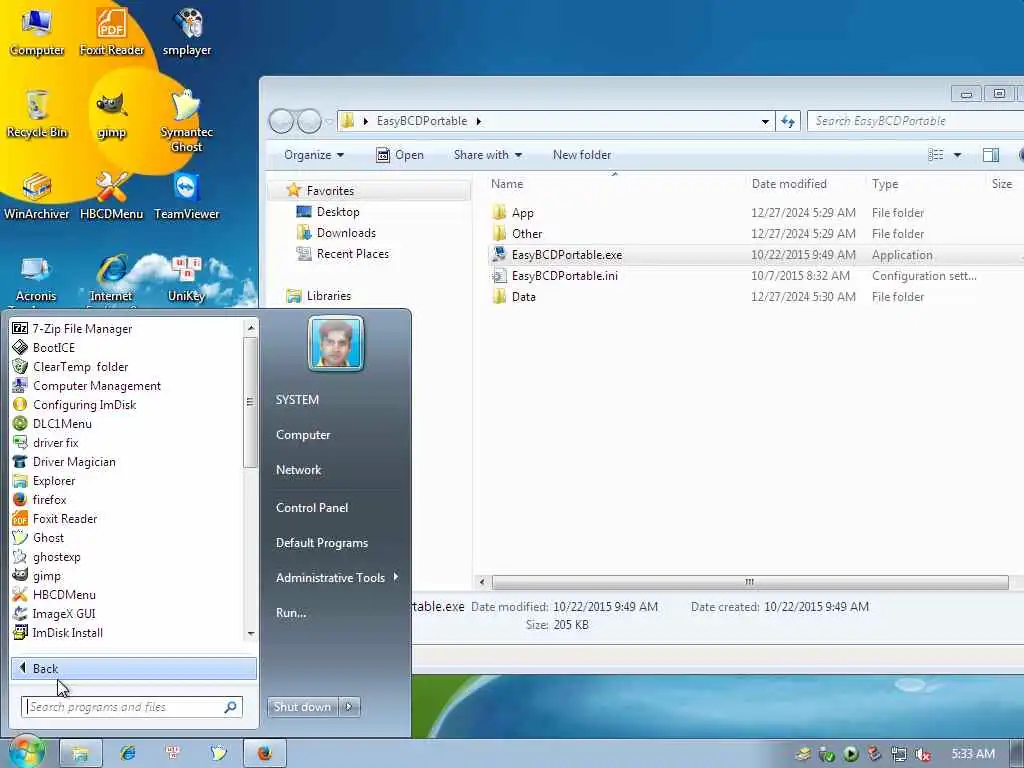
Task: Select the HBCDMenu desktop shortcut
Action: (112, 196)
